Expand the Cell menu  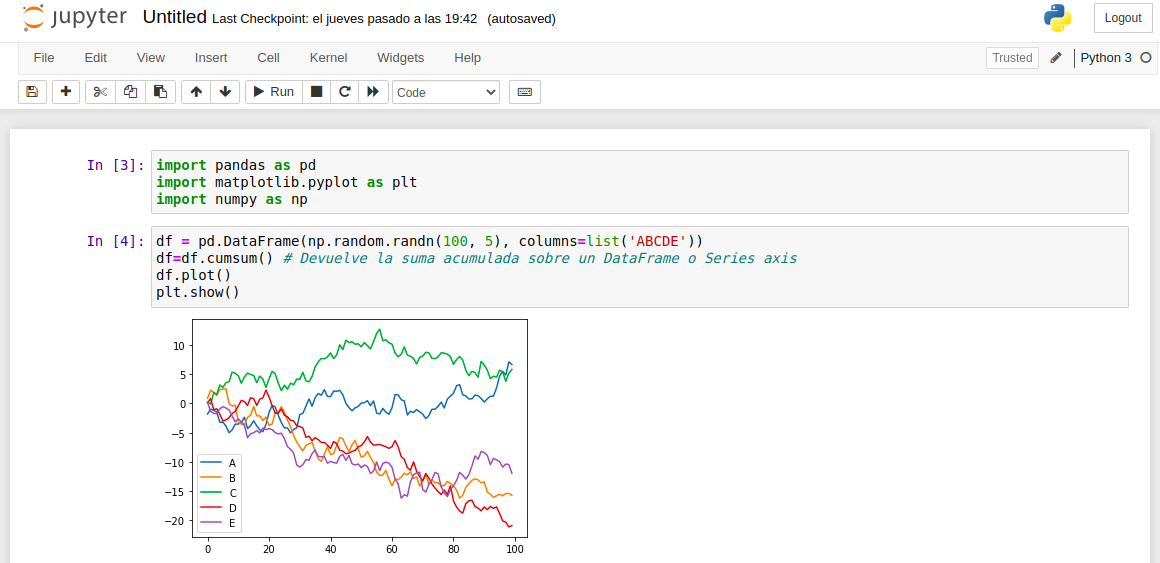coord(268,58)
